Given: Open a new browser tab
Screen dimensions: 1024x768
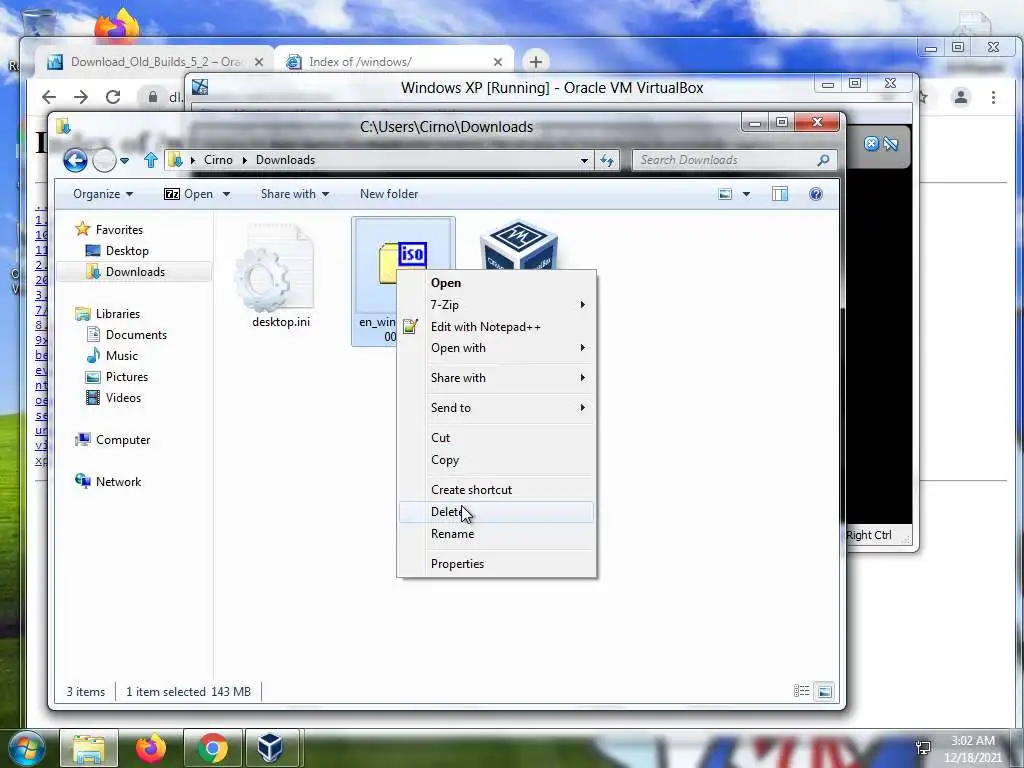Looking at the screenshot, I should point(536,62).
